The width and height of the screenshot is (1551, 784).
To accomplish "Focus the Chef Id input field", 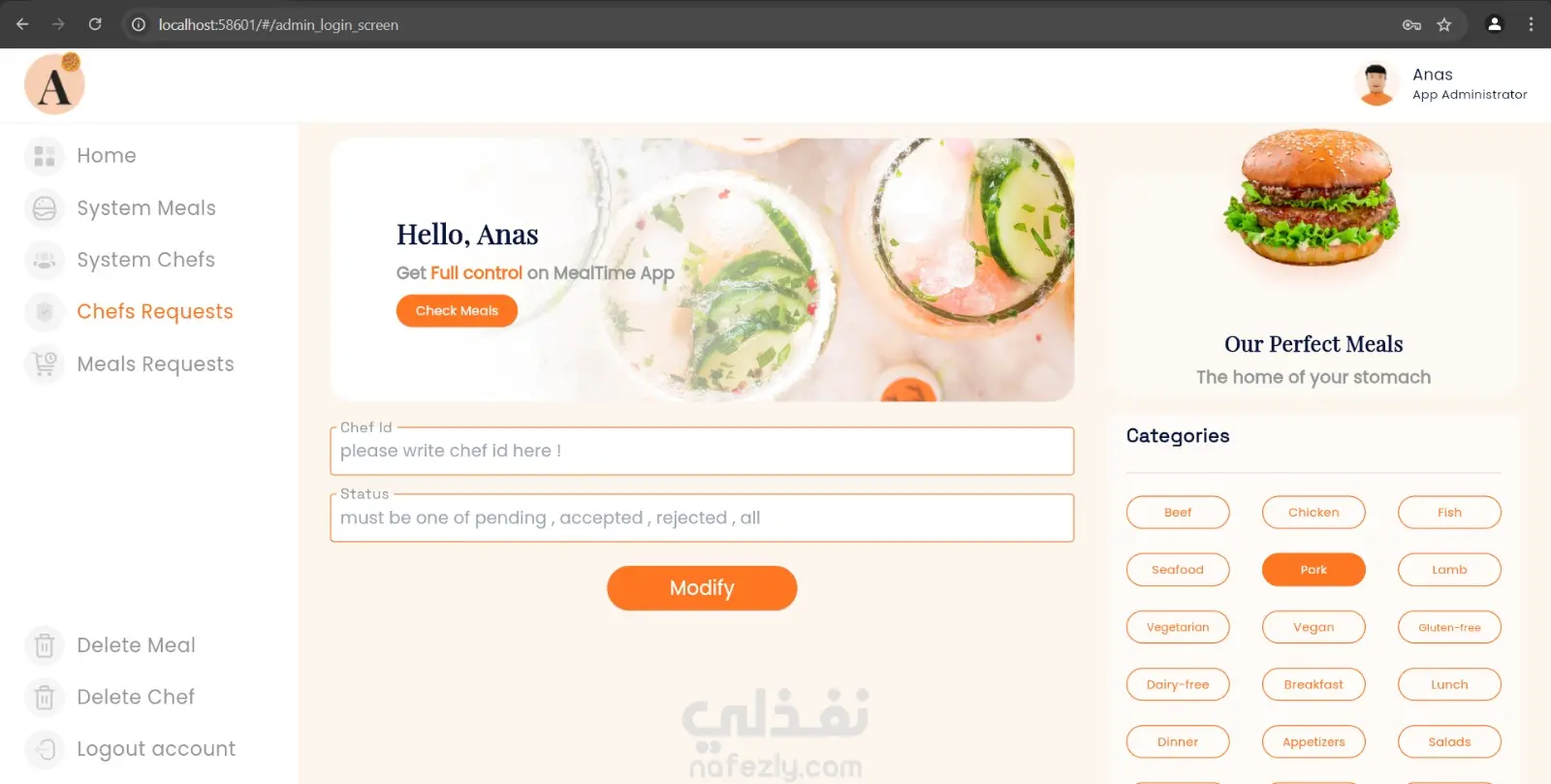I will pos(702,452).
